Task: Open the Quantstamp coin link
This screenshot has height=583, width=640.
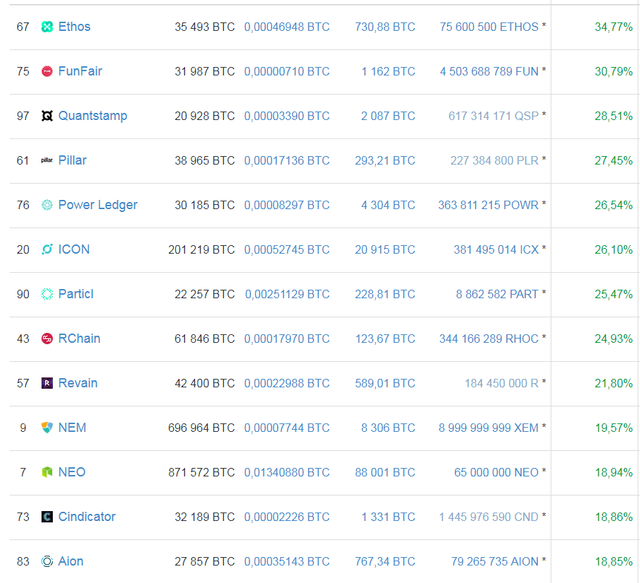Action: click(93, 116)
